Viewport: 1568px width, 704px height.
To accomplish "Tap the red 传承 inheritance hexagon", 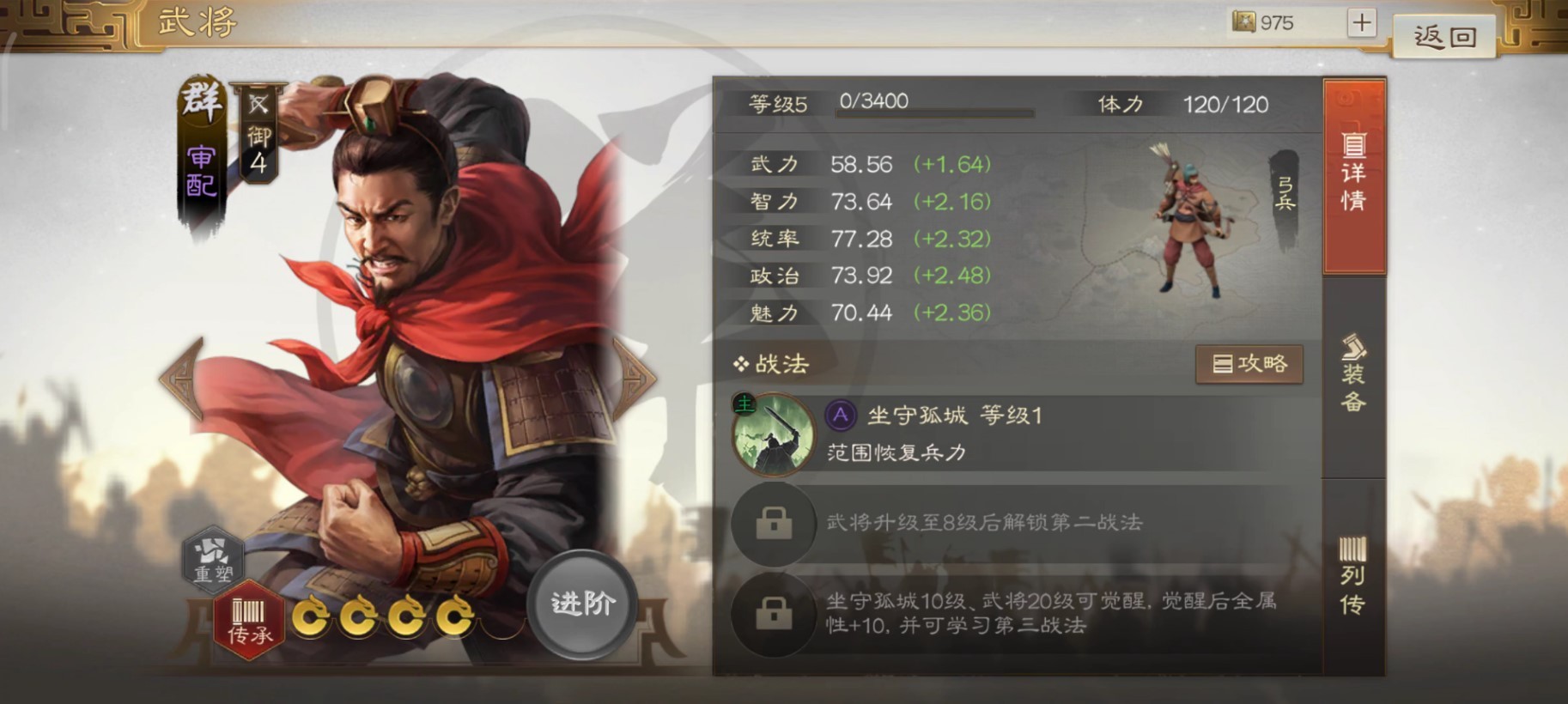I will (249, 622).
